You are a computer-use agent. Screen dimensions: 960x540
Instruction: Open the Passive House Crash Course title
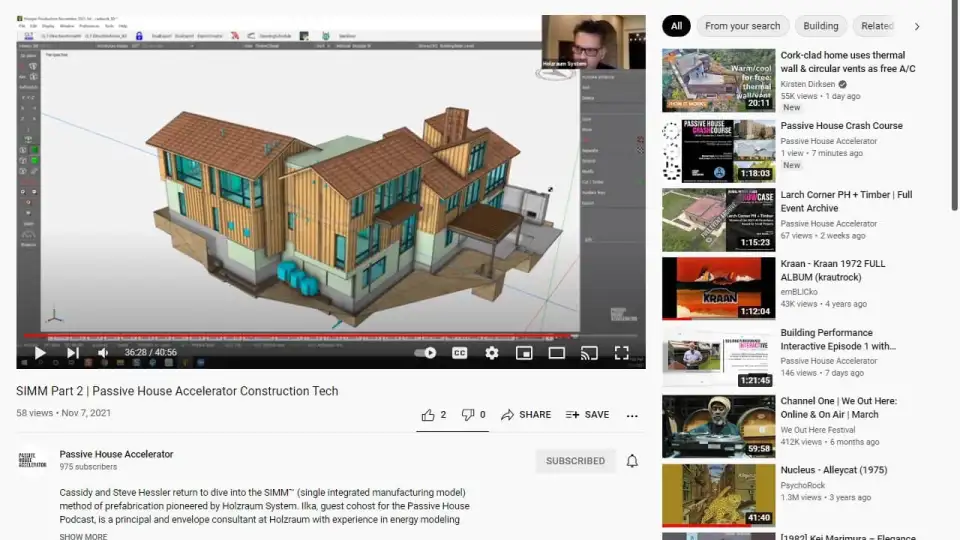(841, 126)
